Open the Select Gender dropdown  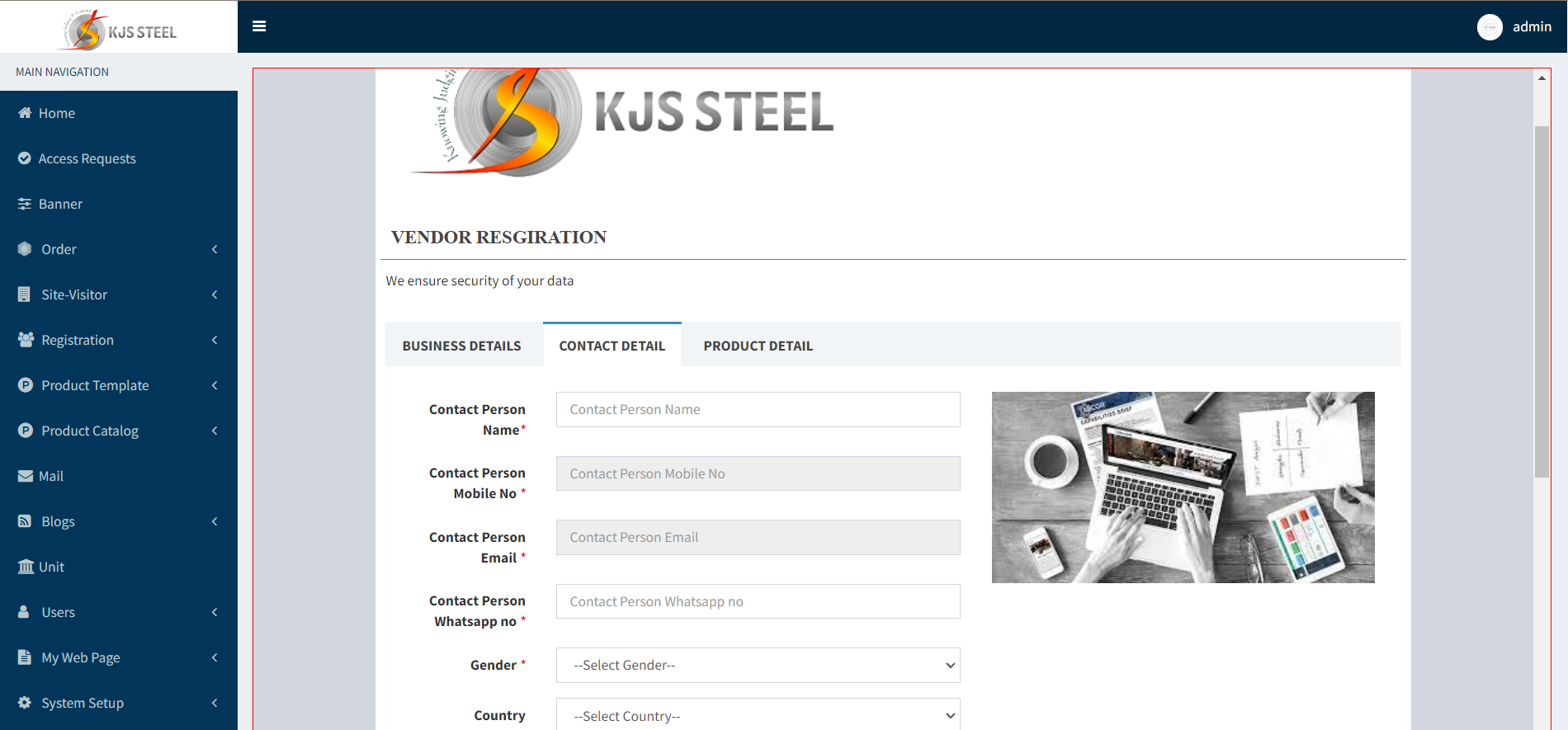(x=758, y=665)
